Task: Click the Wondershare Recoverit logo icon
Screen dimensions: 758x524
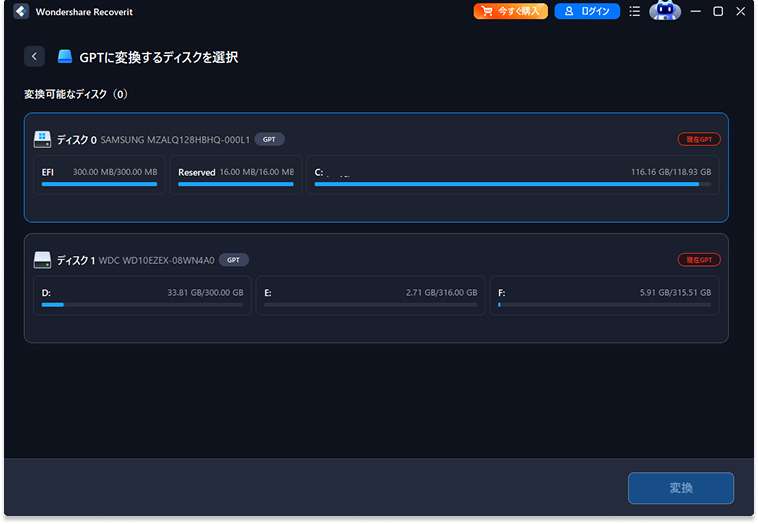Action: click(21, 12)
